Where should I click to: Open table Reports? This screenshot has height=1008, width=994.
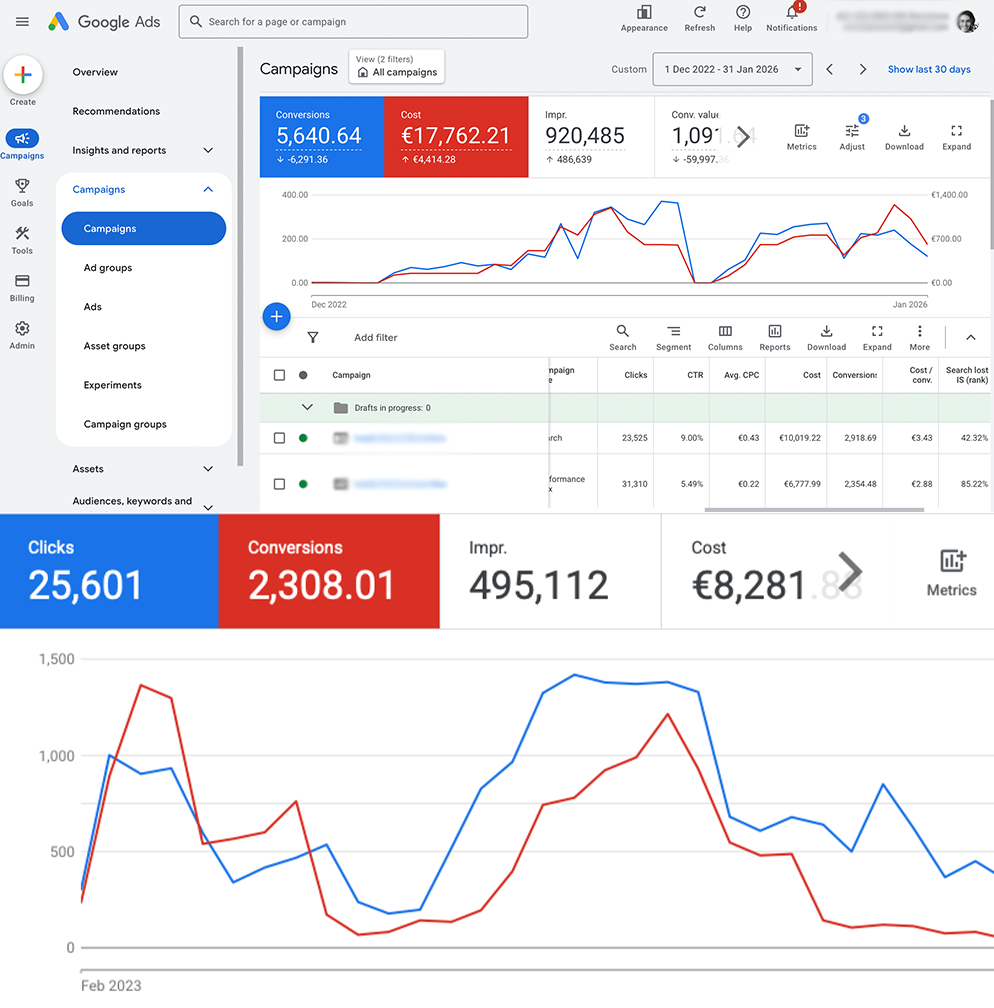coord(775,338)
